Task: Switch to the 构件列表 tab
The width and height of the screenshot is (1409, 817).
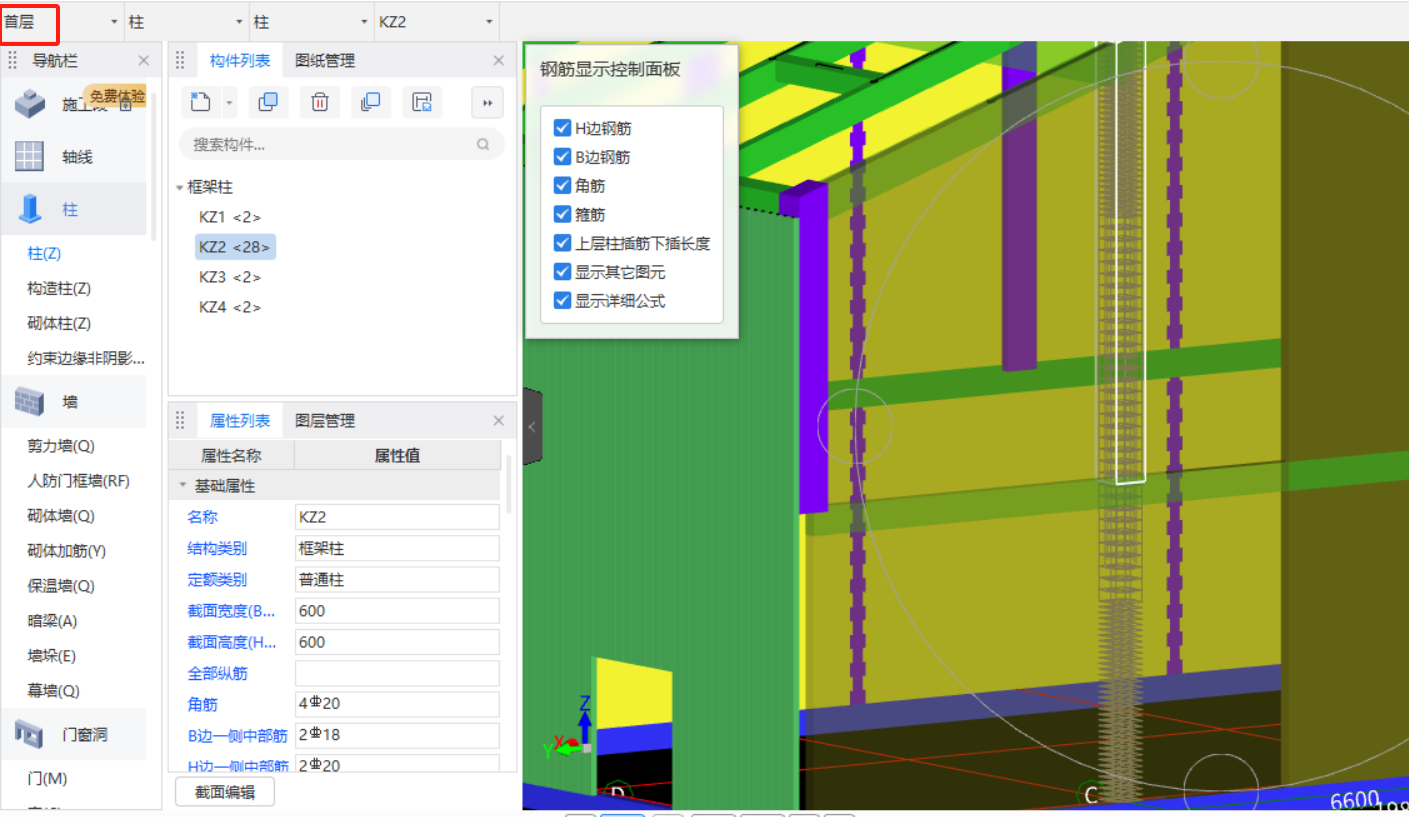Action: click(240, 61)
